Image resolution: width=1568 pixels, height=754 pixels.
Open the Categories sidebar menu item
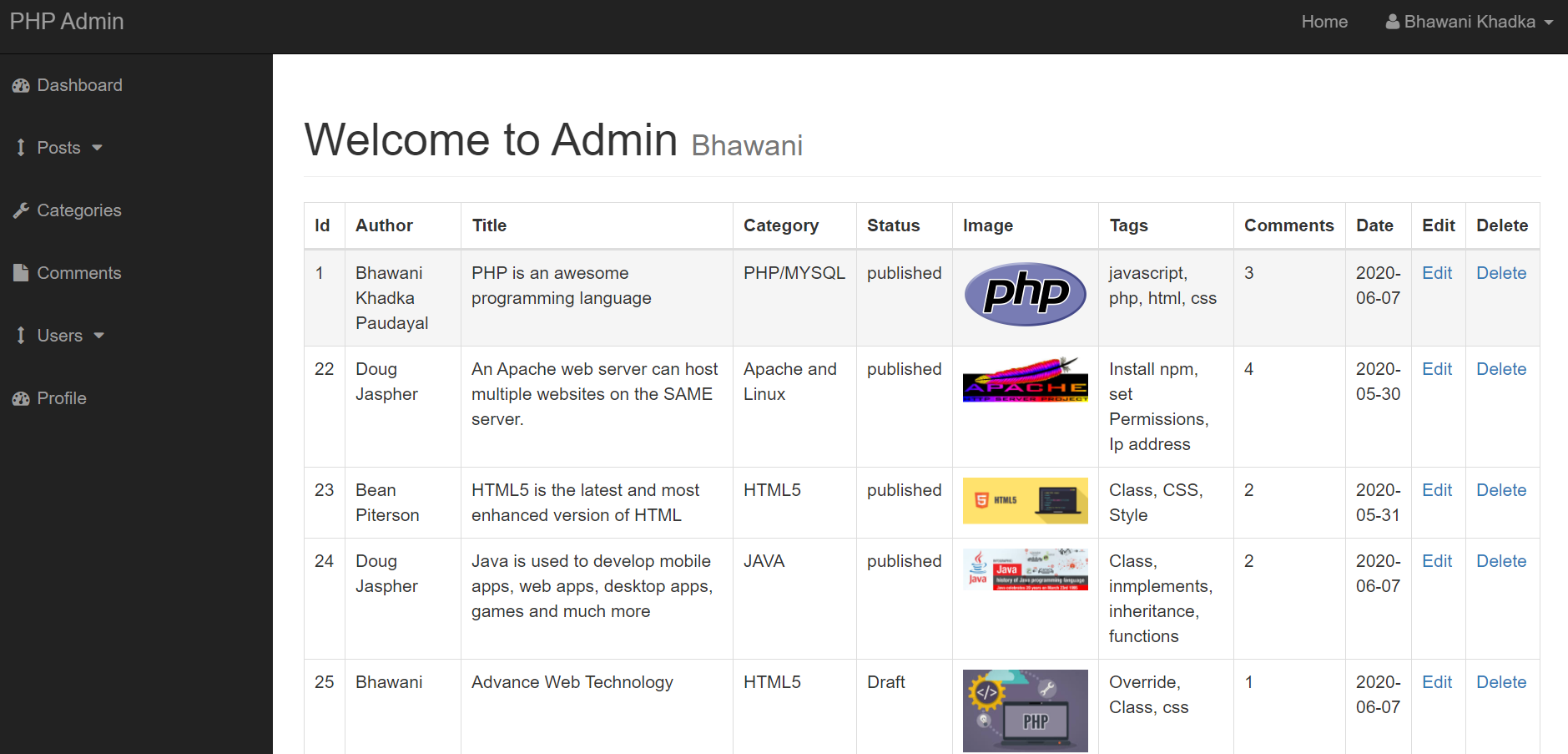(79, 210)
